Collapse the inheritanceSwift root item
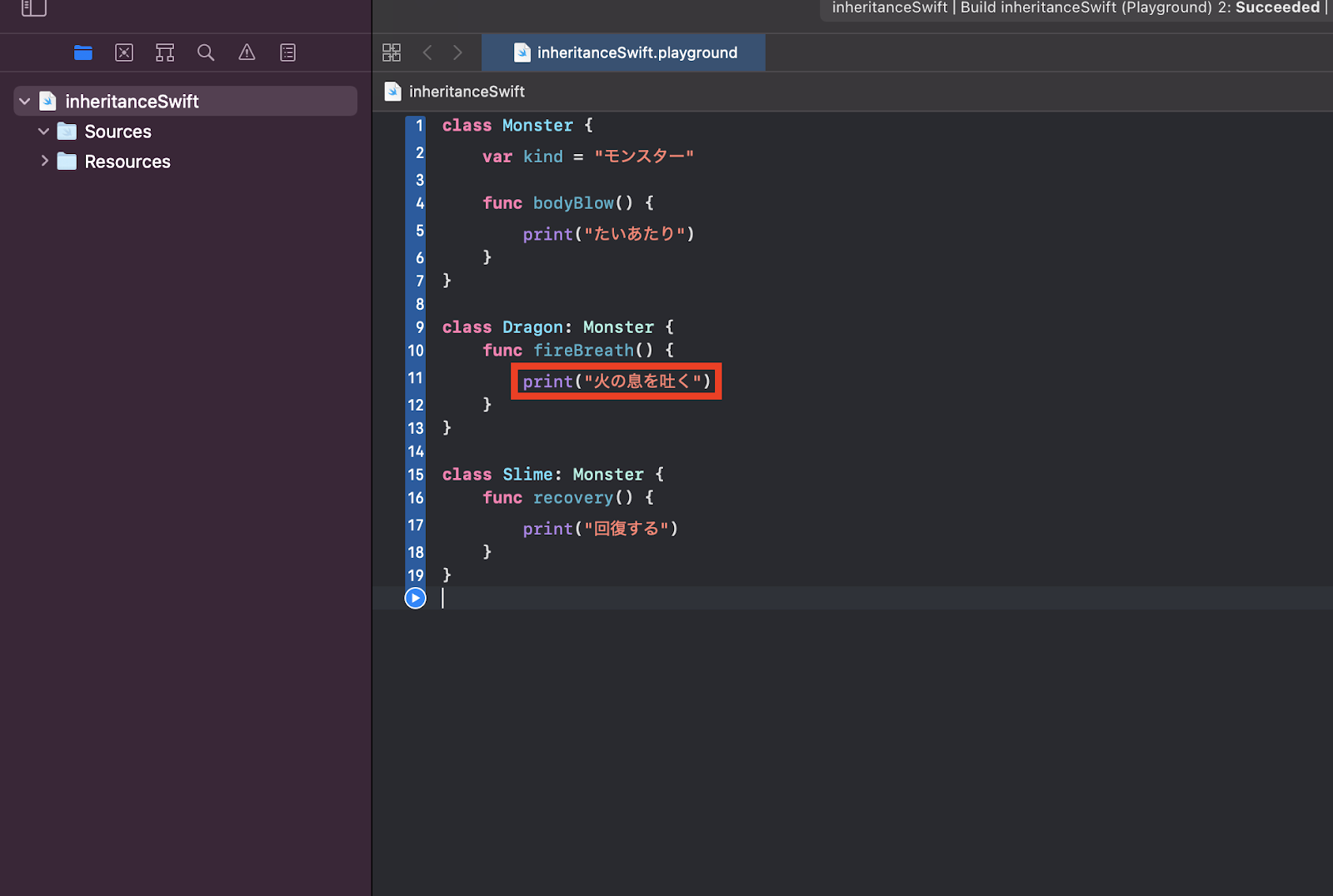The height and width of the screenshot is (896, 1333). pos(25,102)
